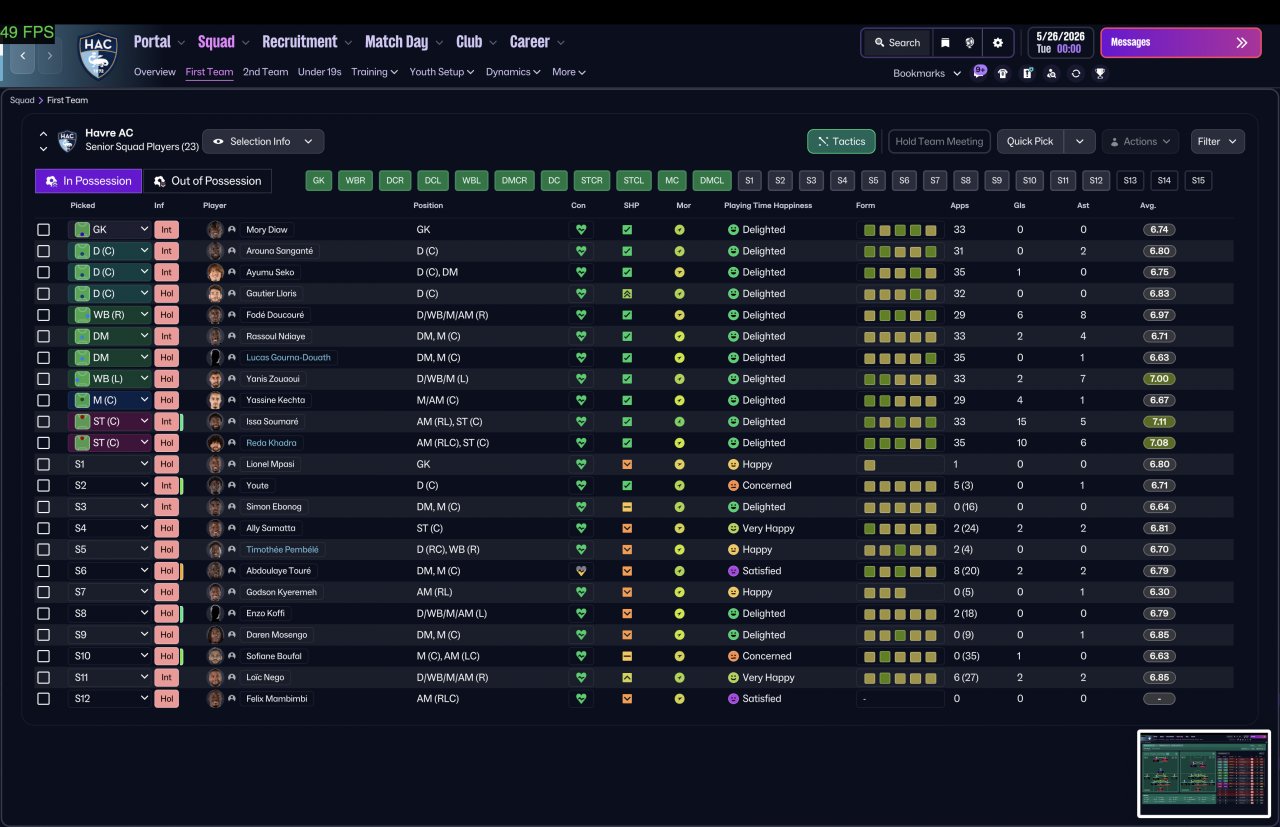This screenshot has width=1280, height=827.
Task: Tick the checkbox for Ally Samatta
Action: (43, 528)
